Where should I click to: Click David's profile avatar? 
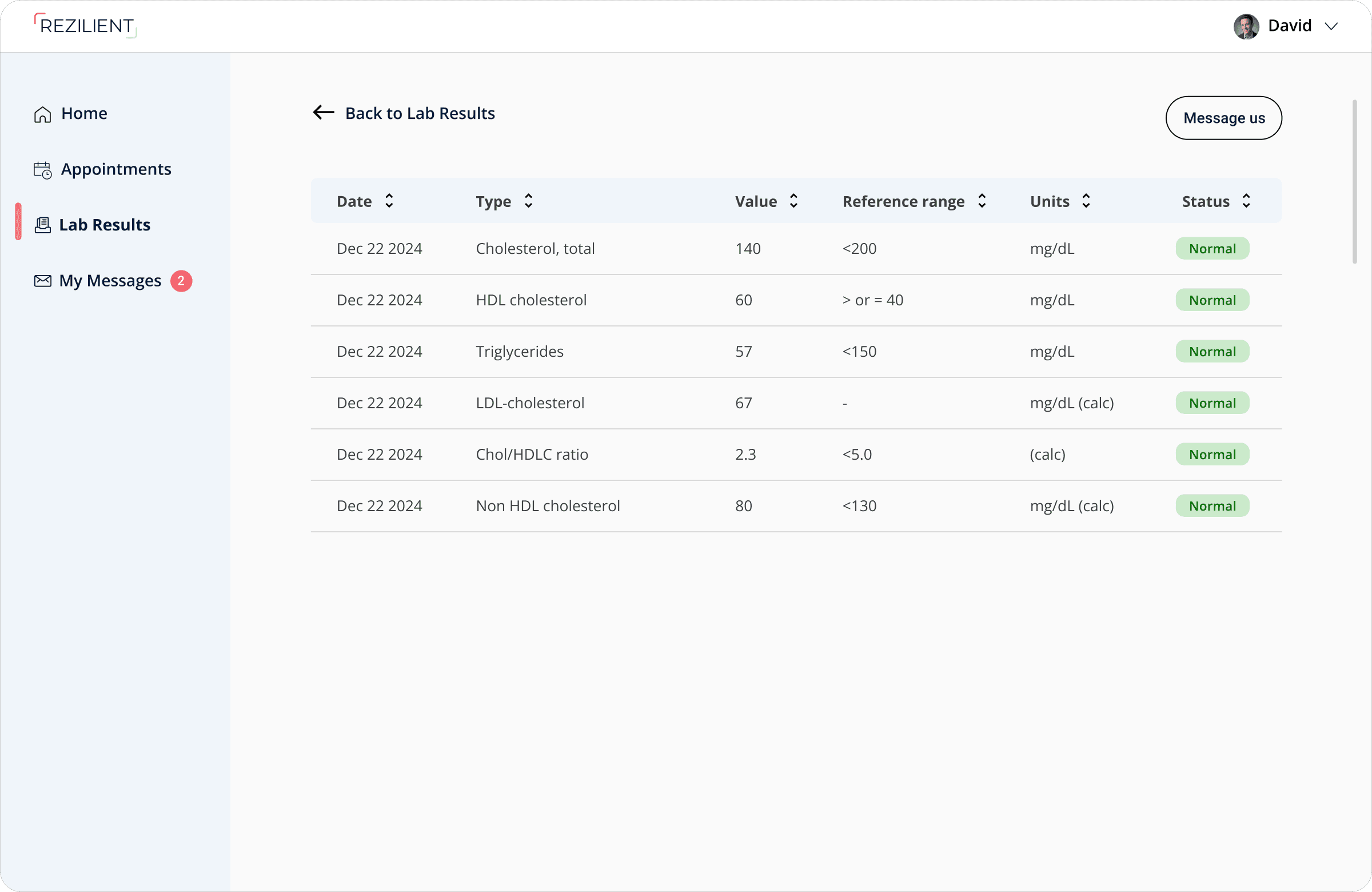pyautogui.click(x=1246, y=26)
